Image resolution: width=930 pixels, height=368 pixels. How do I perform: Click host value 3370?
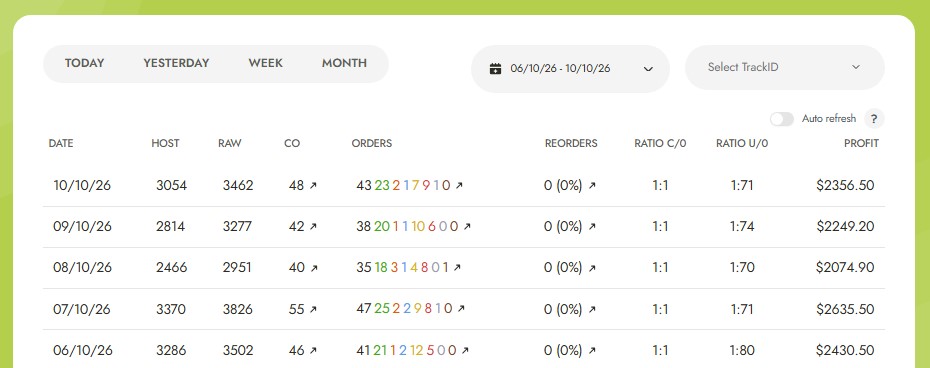pos(171,309)
